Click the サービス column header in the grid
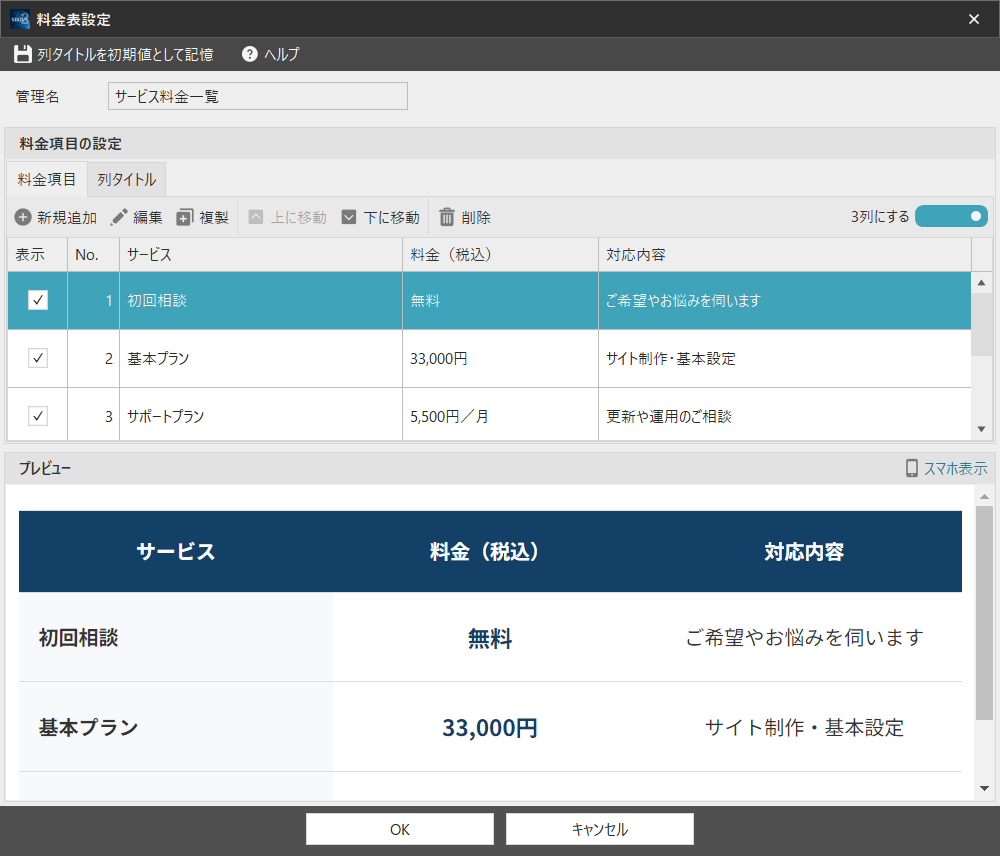This screenshot has height=856, width=1000. tap(261, 255)
